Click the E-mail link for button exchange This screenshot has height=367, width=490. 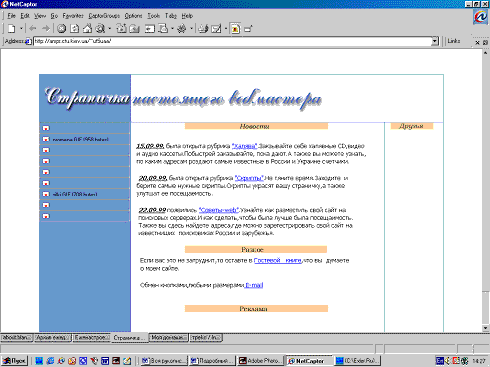254,285
